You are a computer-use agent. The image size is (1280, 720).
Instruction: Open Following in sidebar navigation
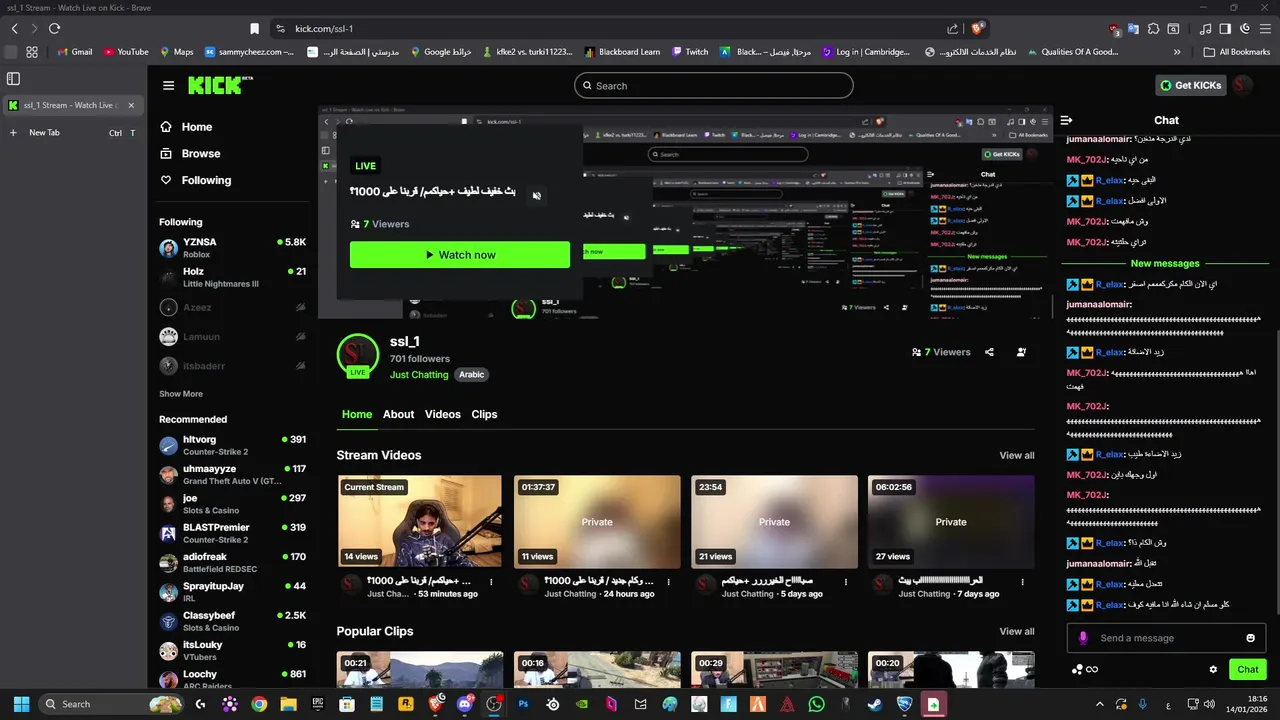pyautogui.click(x=196, y=180)
